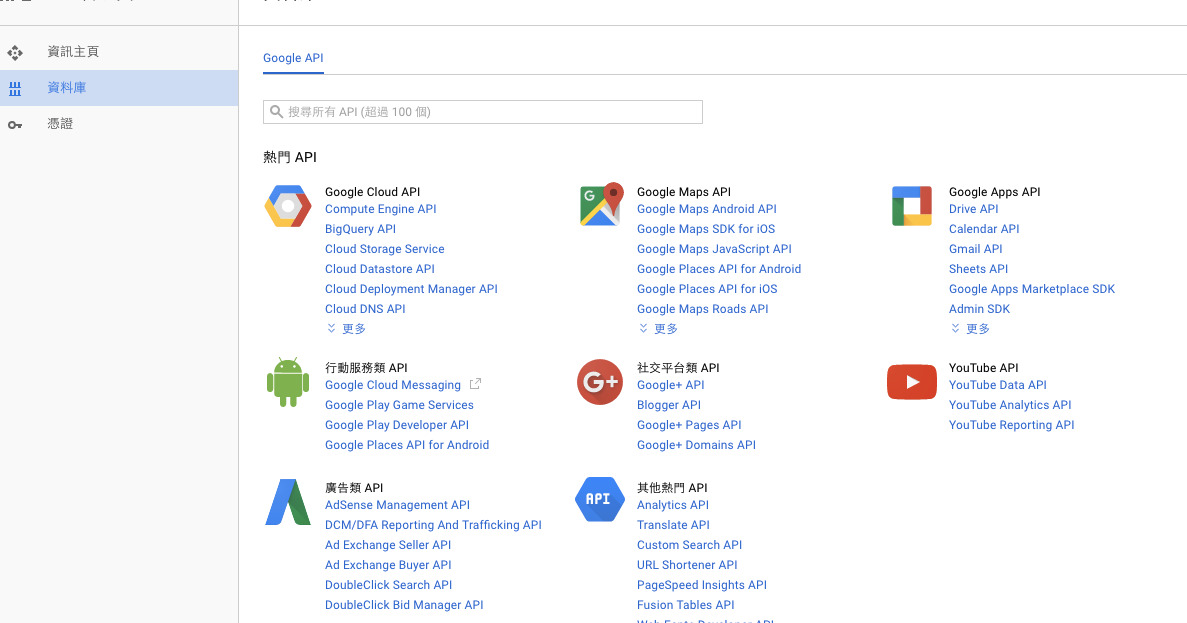The width and height of the screenshot is (1187, 623).
Task: Open Gmail API link
Action: 976,249
